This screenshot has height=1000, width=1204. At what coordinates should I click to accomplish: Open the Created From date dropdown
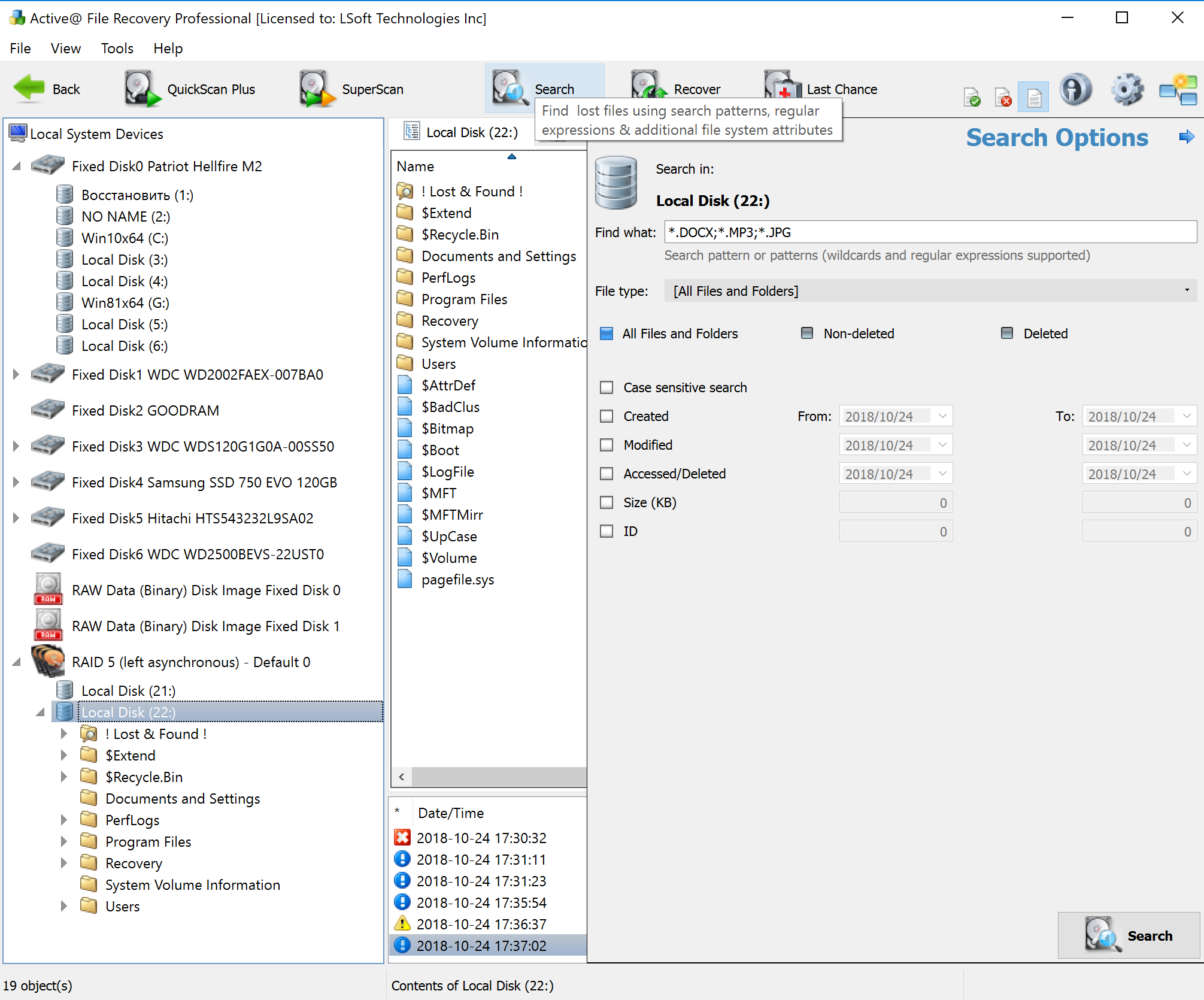(942, 416)
